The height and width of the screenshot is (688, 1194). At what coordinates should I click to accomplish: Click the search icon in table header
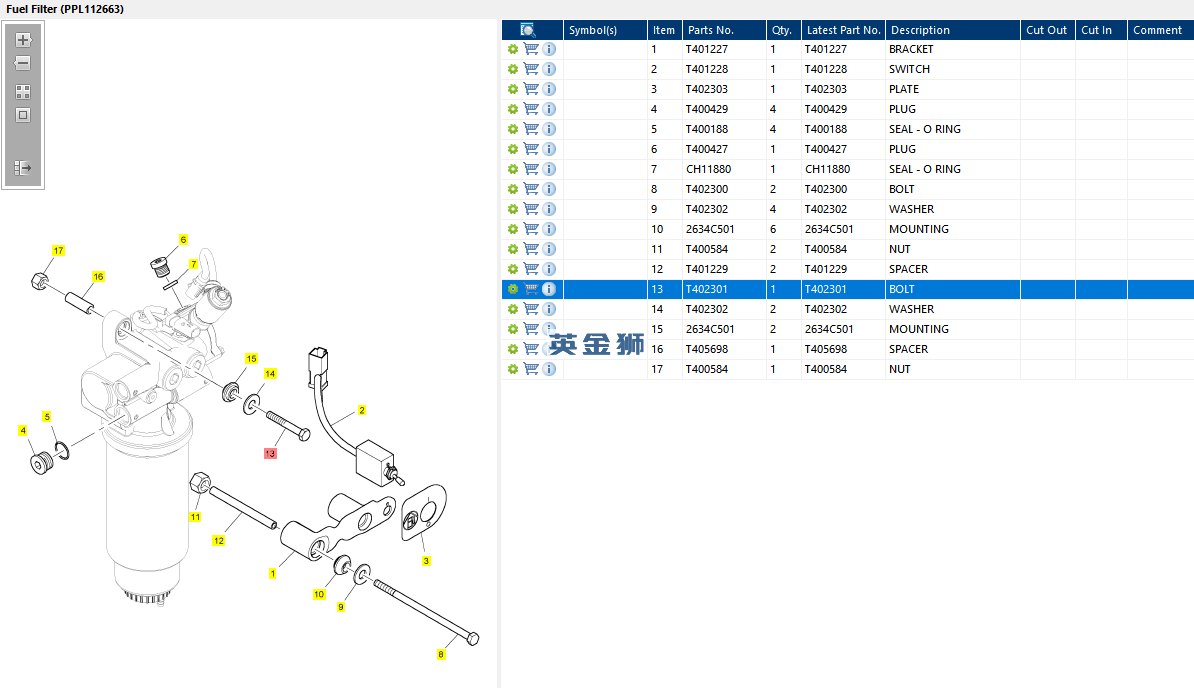528,30
